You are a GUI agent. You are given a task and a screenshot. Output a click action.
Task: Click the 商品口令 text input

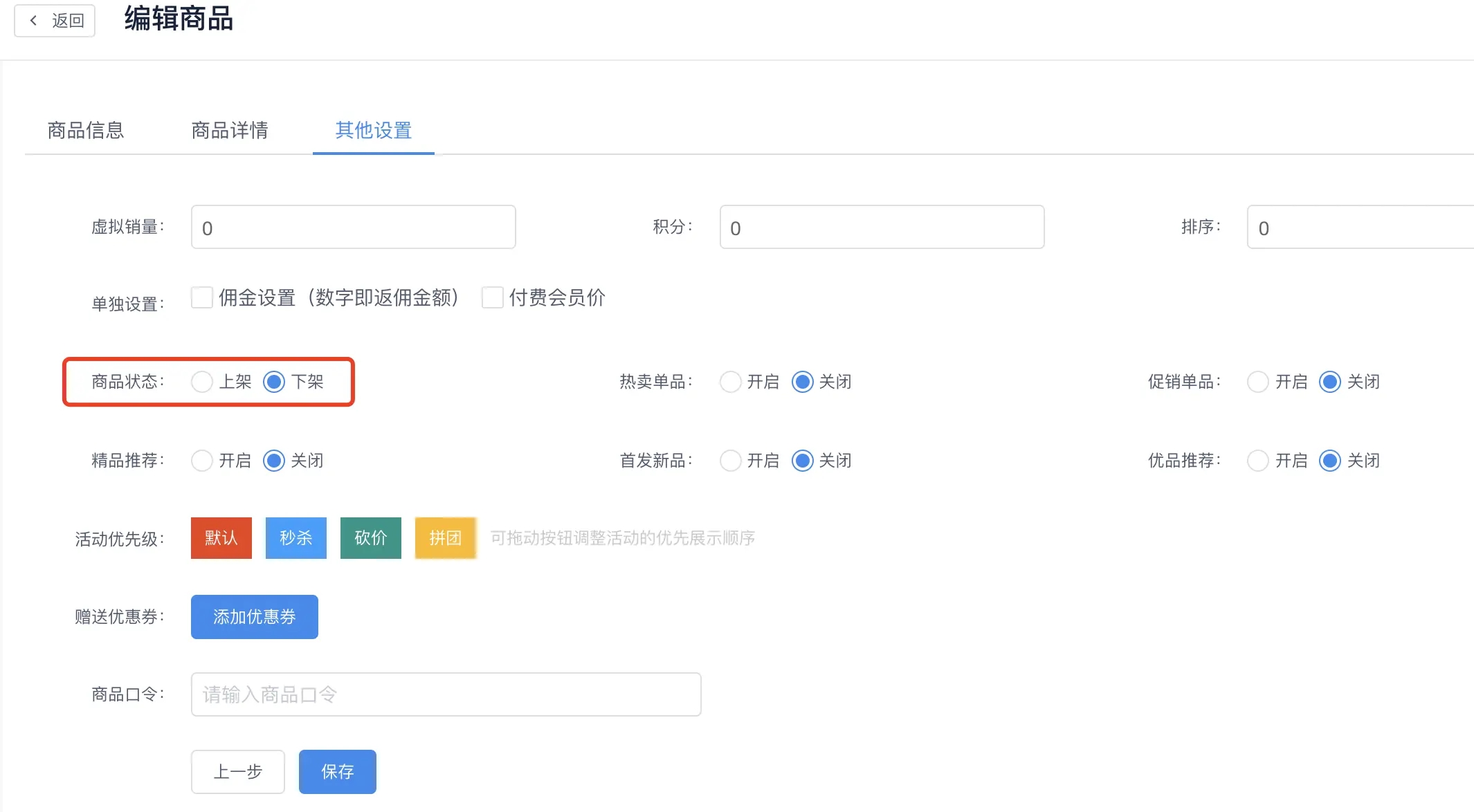pos(446,694)
